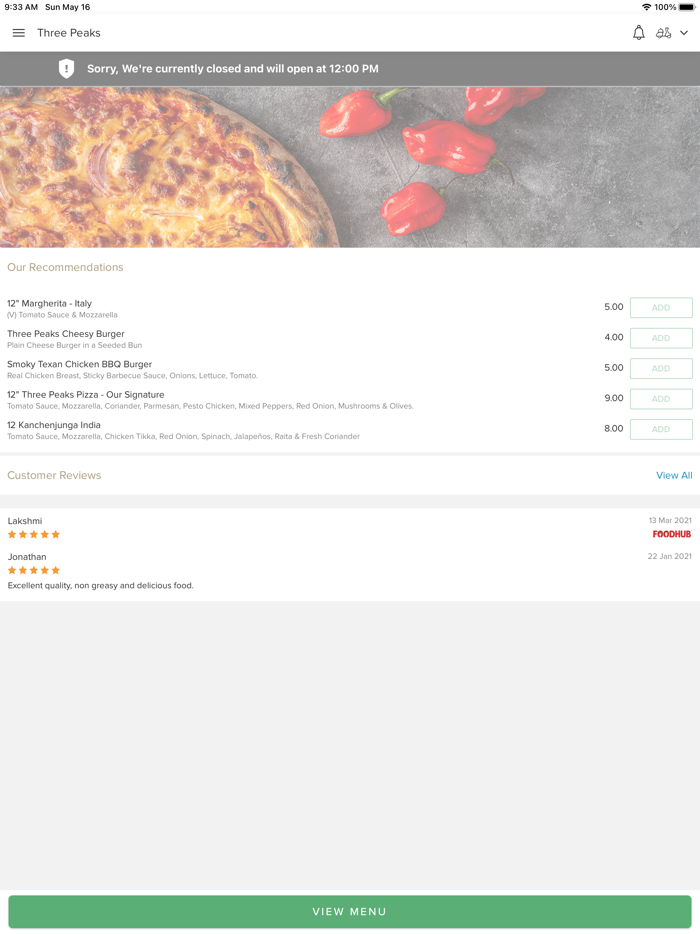Open the hamburger navigation menu
This screenshot has width=700, height=934.
point(18,33)
